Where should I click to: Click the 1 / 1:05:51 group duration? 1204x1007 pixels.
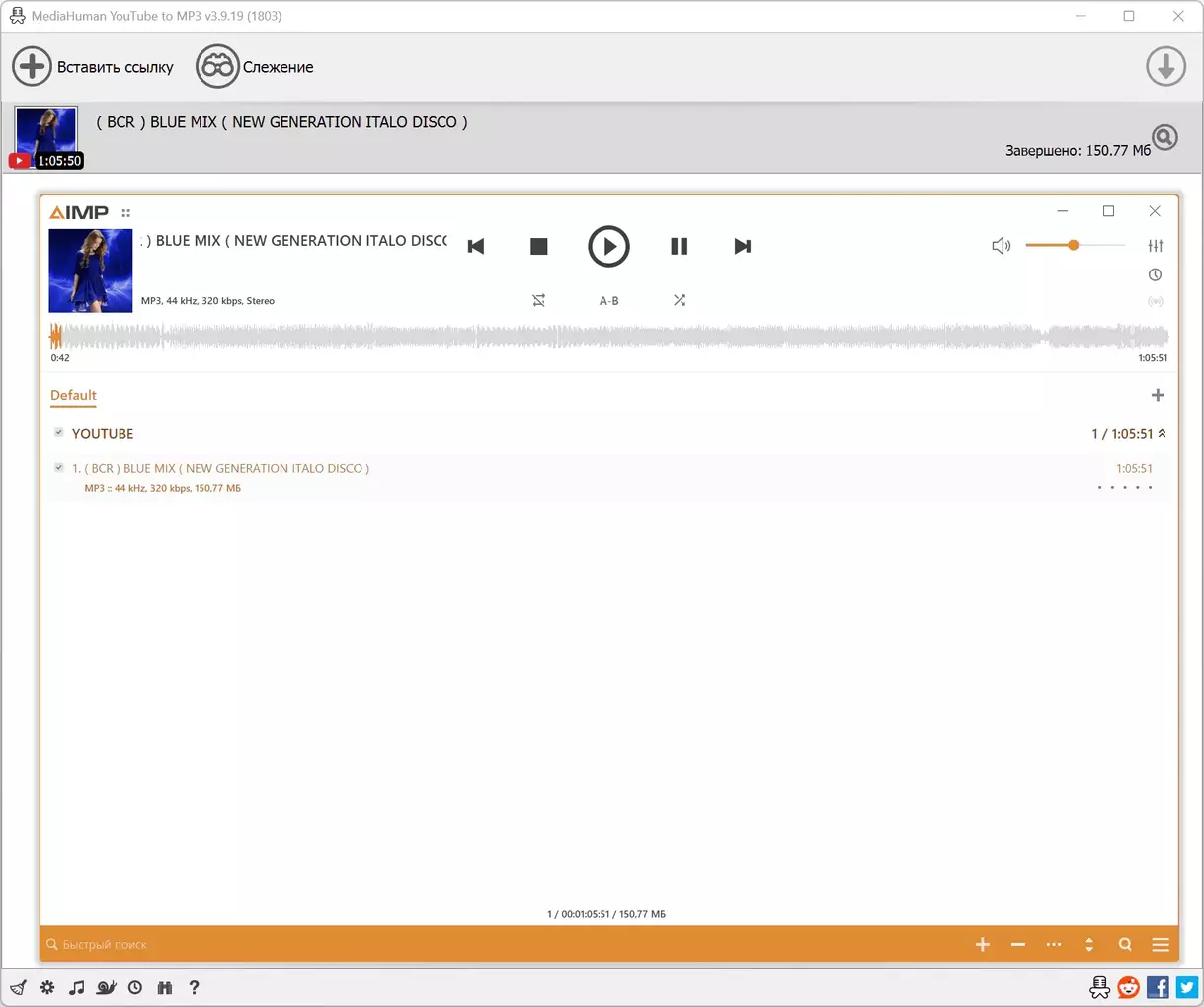coord(1122,434)
